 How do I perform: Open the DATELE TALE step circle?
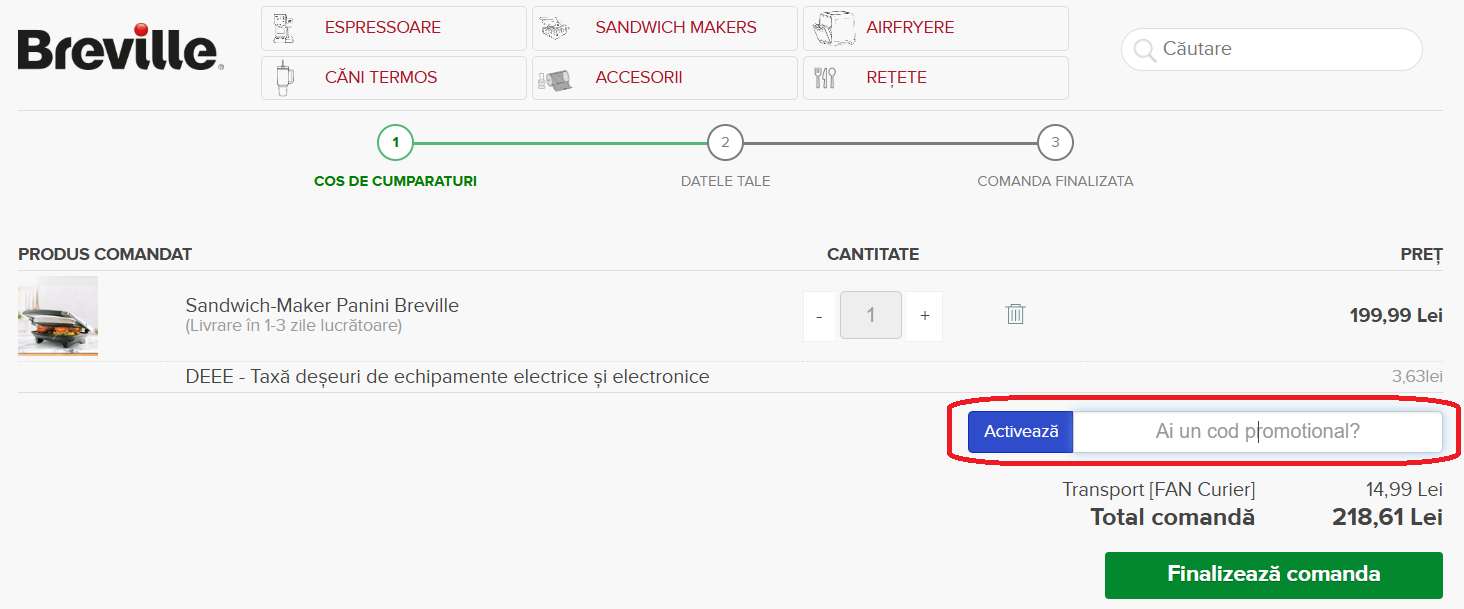725,142
